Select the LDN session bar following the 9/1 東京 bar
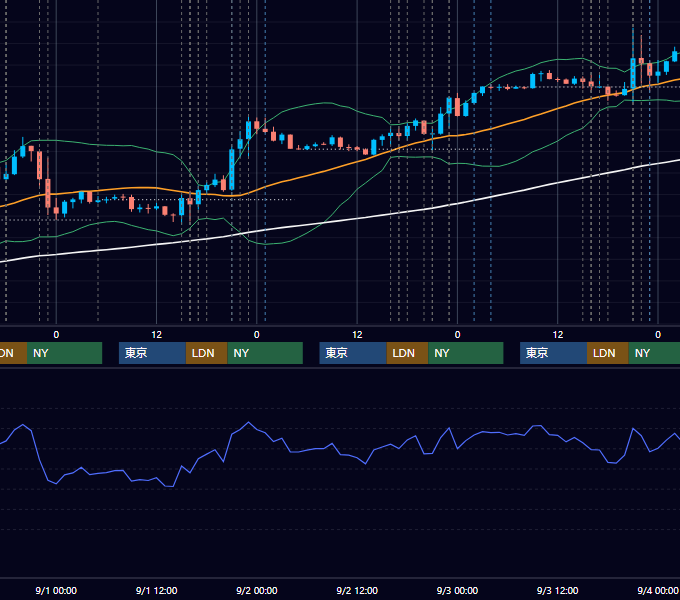Screen dimensions: 680x600 point(206,353)
